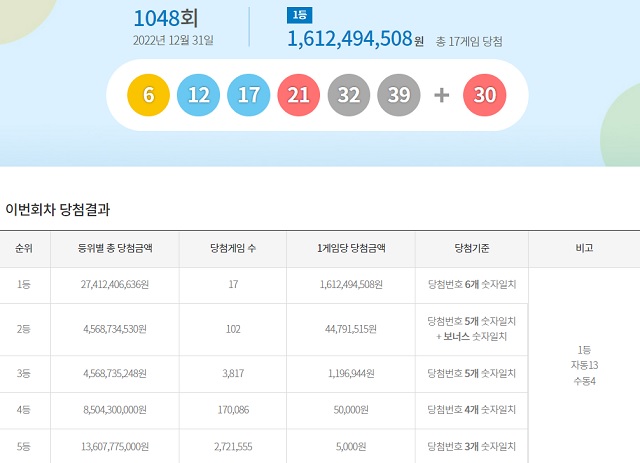Click per-game prize 5,000원 cell
This screenshot has height=463, width=640.
click(351, 447)
